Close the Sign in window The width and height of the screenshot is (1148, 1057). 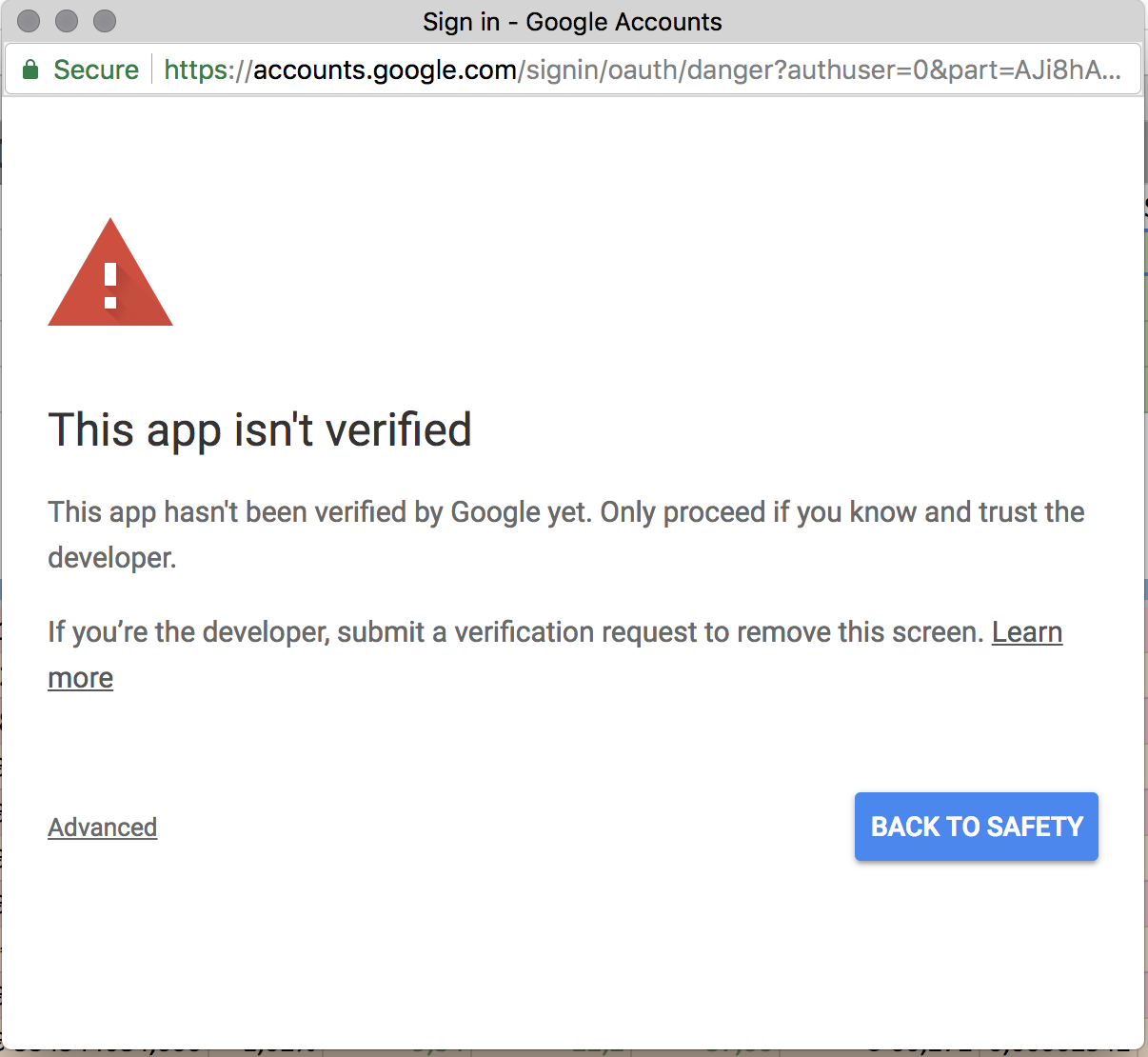29,21
